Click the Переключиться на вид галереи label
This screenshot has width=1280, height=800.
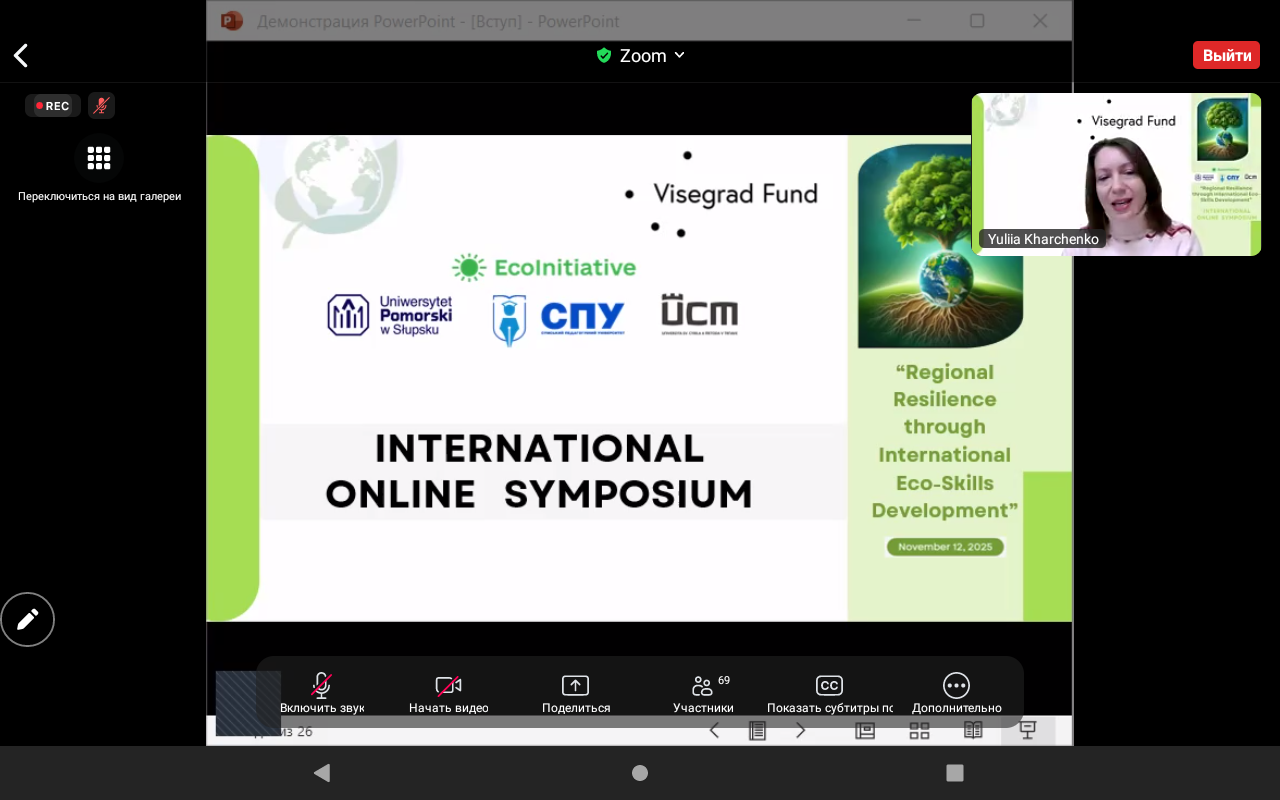point(99,197)
